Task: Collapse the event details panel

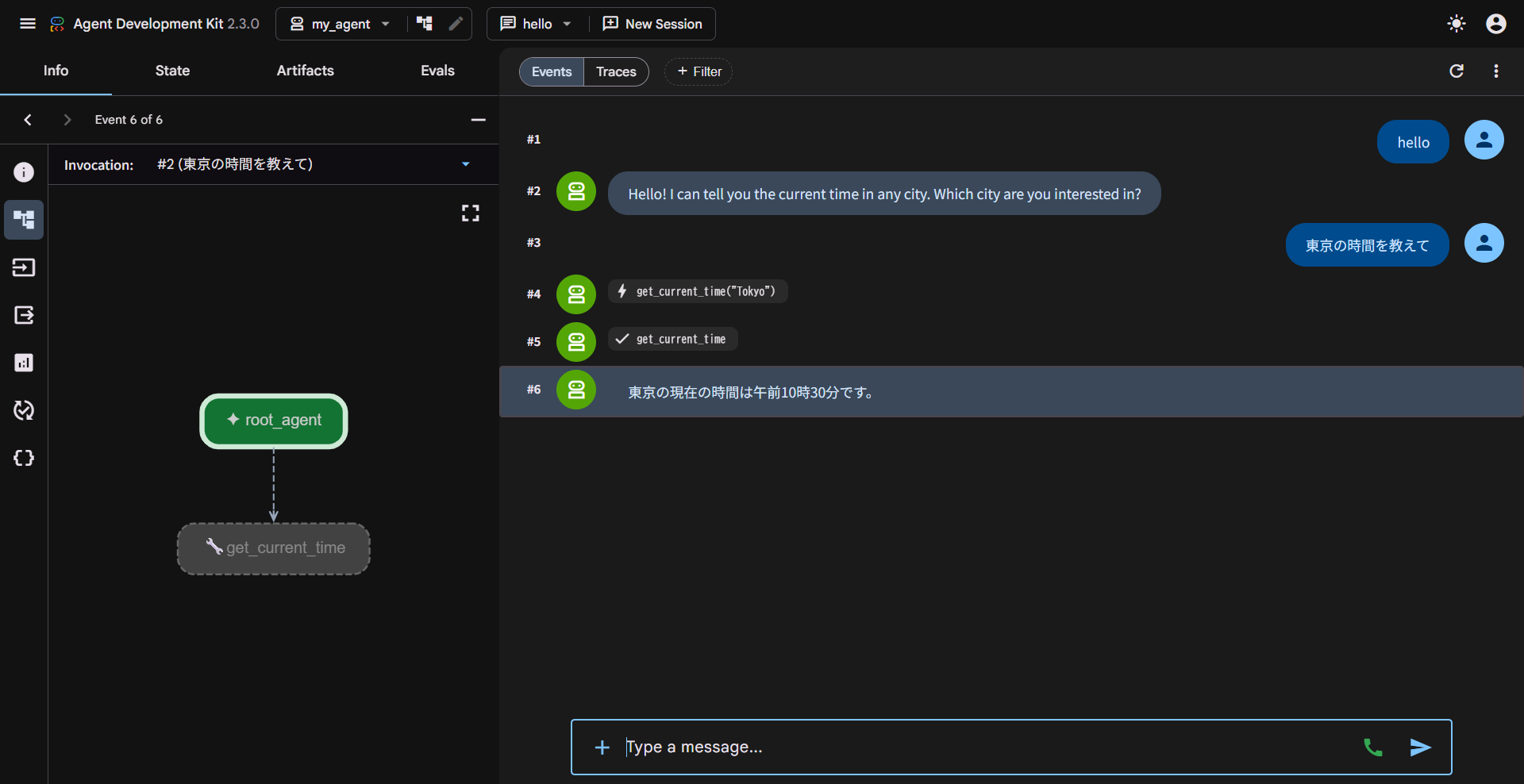Action: coord(478,120)
